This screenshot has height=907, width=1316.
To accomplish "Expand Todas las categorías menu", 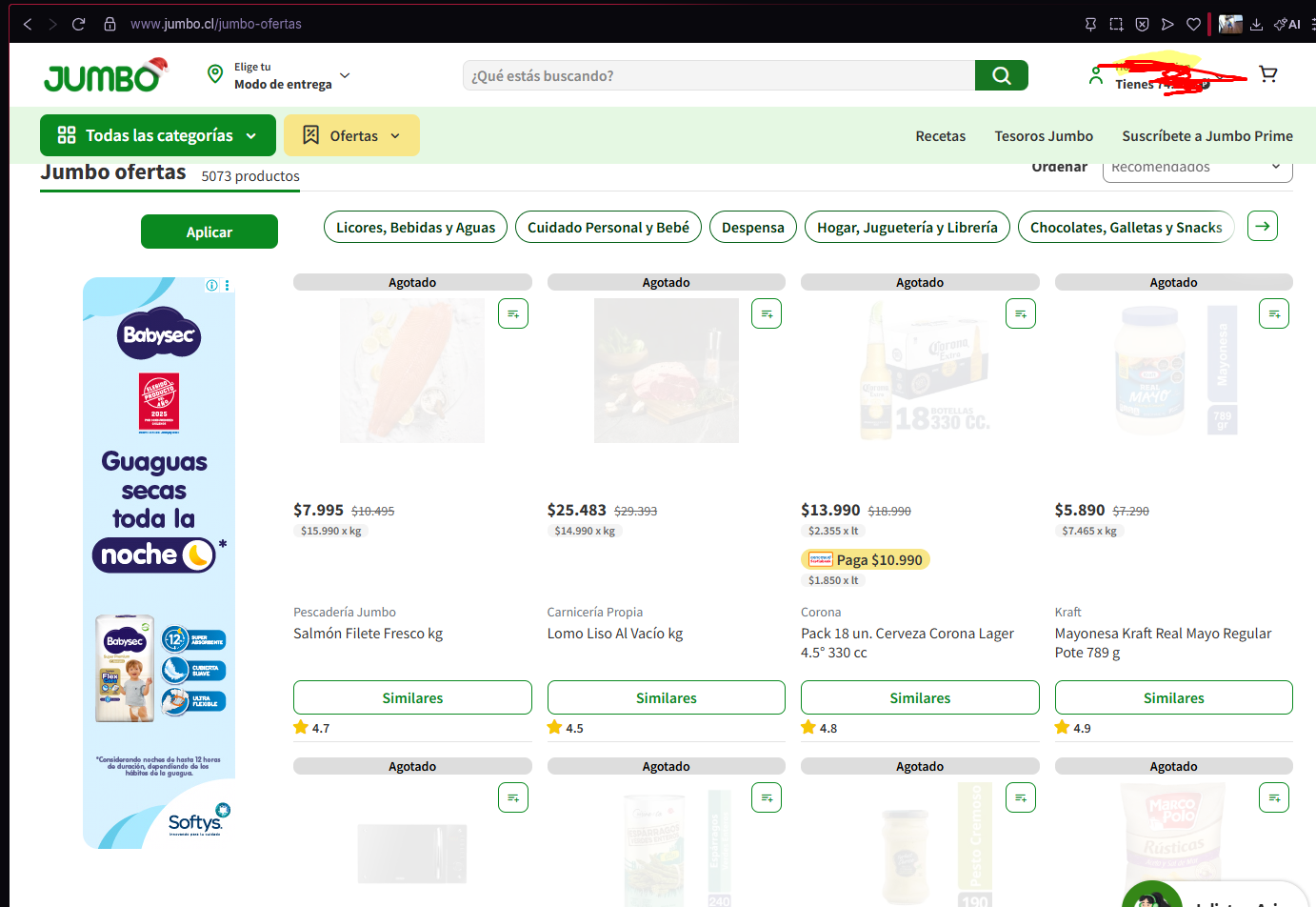I will click(x=158, y=135).
